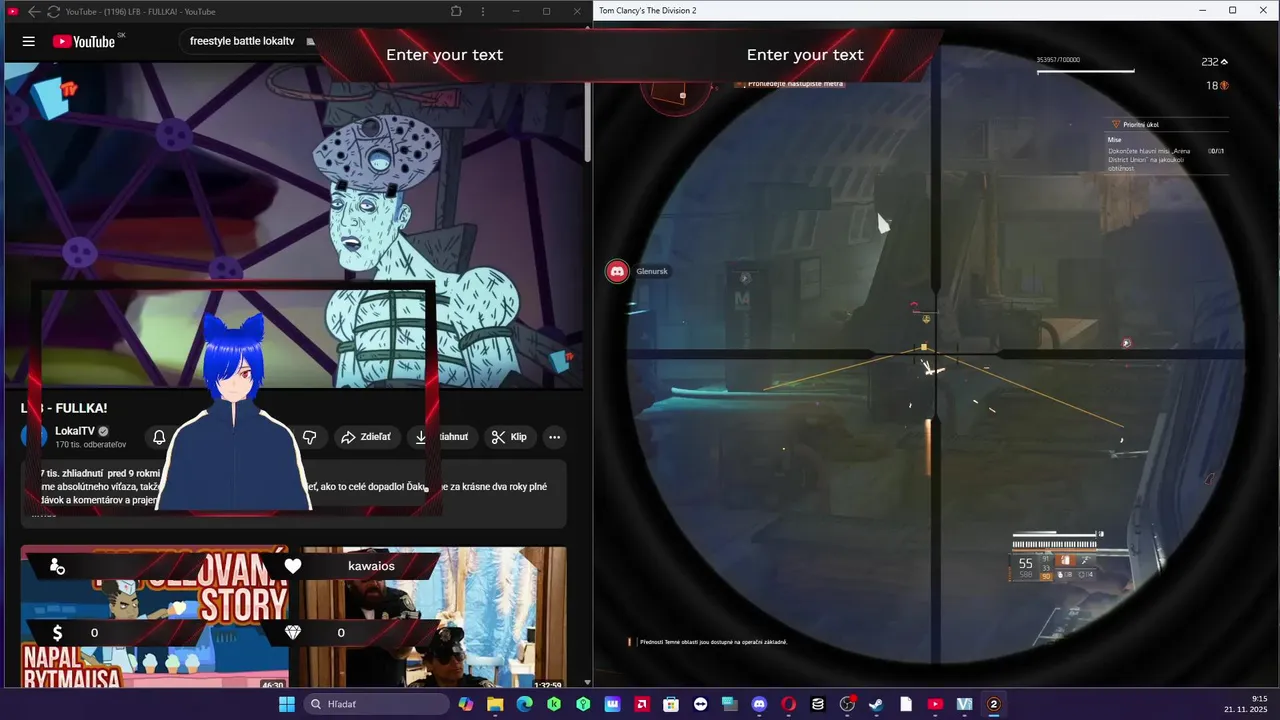This screenshot has width=1280, height=720.
Task: Open AMD Software from the taskbar
Action: pos(642,704)
